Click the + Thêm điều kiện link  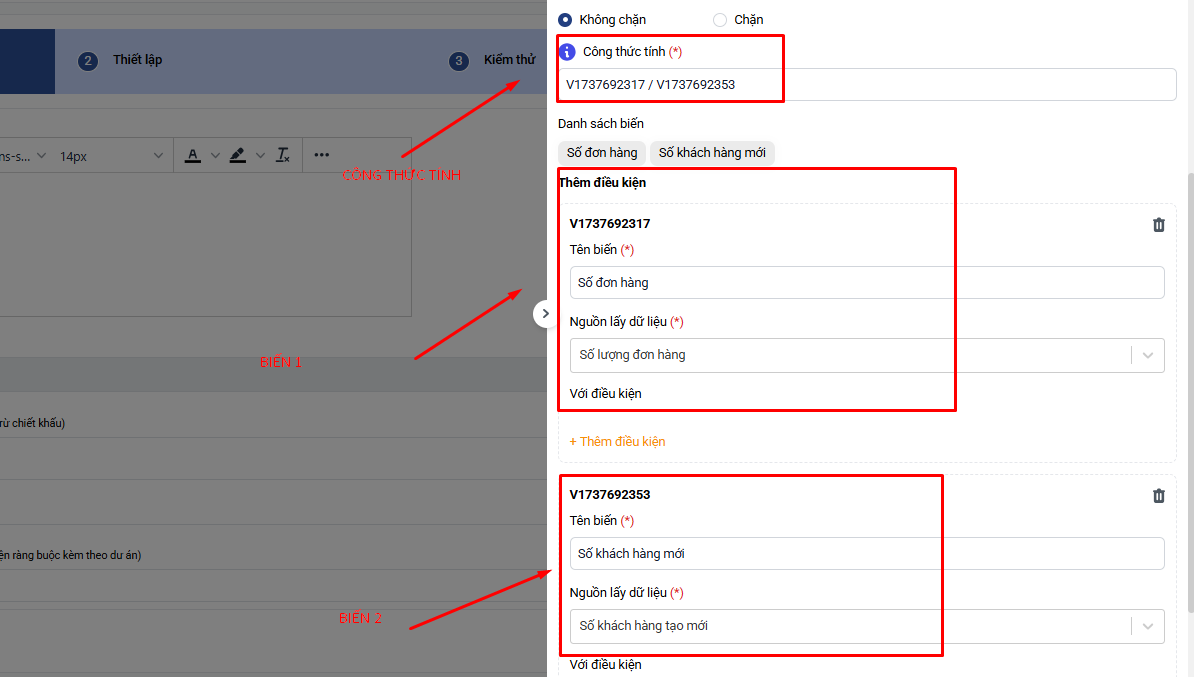(x=617, y=442)
